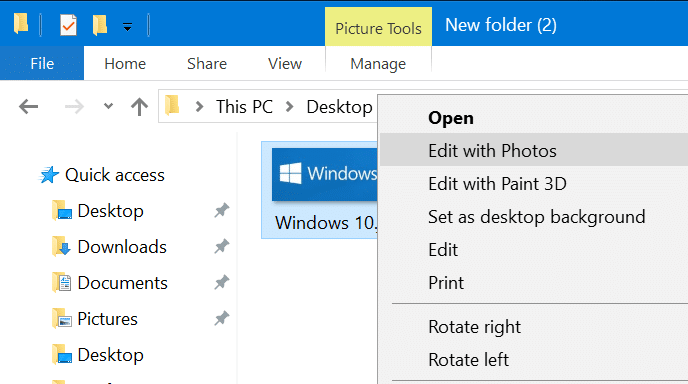This screenshot has height=384, width=688.
Task: Open pinned Desktop in Quick access
Action: 111,211
